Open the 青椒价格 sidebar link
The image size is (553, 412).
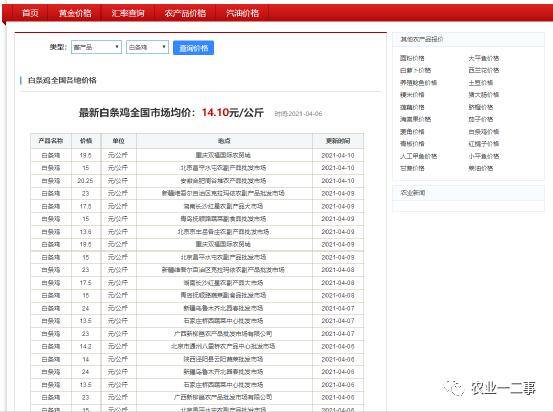tap(412, 144)
